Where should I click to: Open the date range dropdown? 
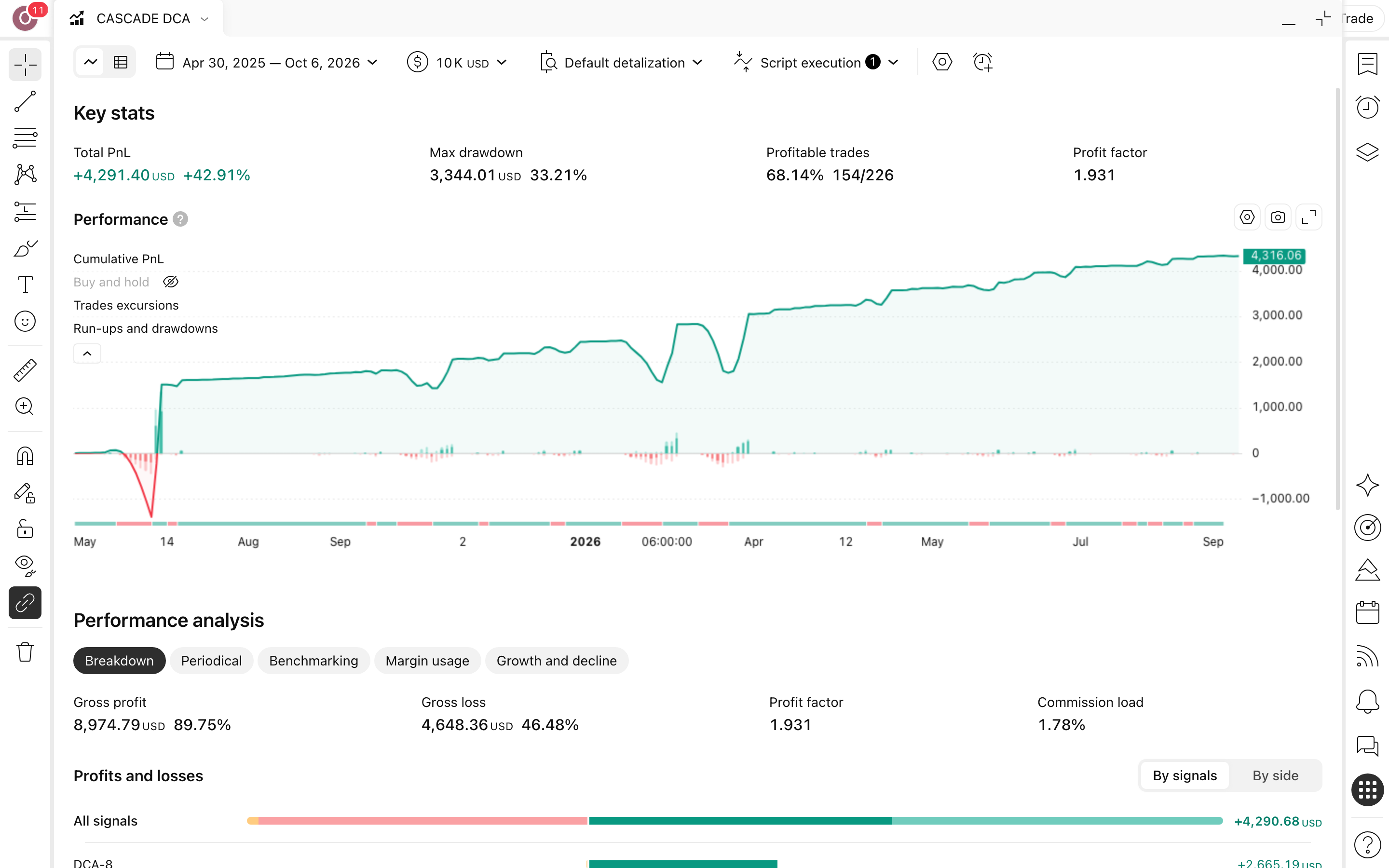click(x=267, y=62)
